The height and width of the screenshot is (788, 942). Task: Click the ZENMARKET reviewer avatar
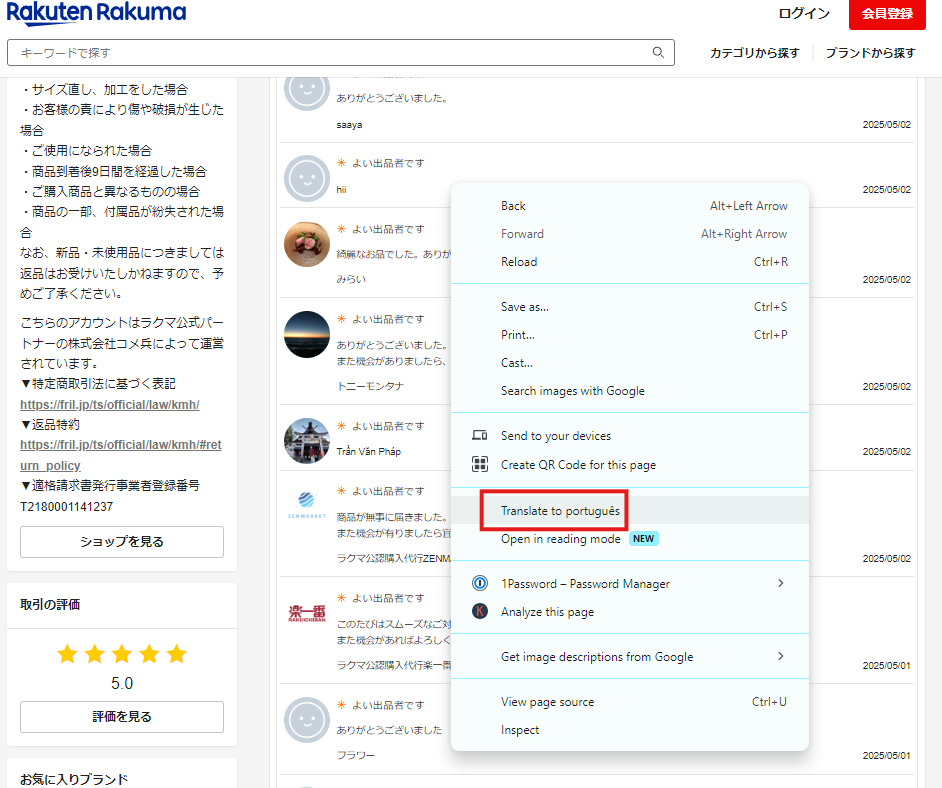[307, 501]
